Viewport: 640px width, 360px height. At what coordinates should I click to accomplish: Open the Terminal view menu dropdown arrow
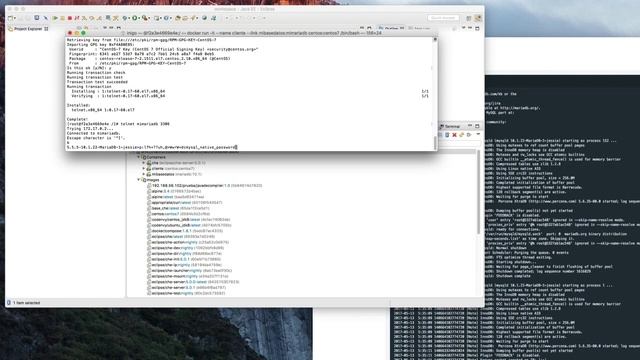point(478,135)
